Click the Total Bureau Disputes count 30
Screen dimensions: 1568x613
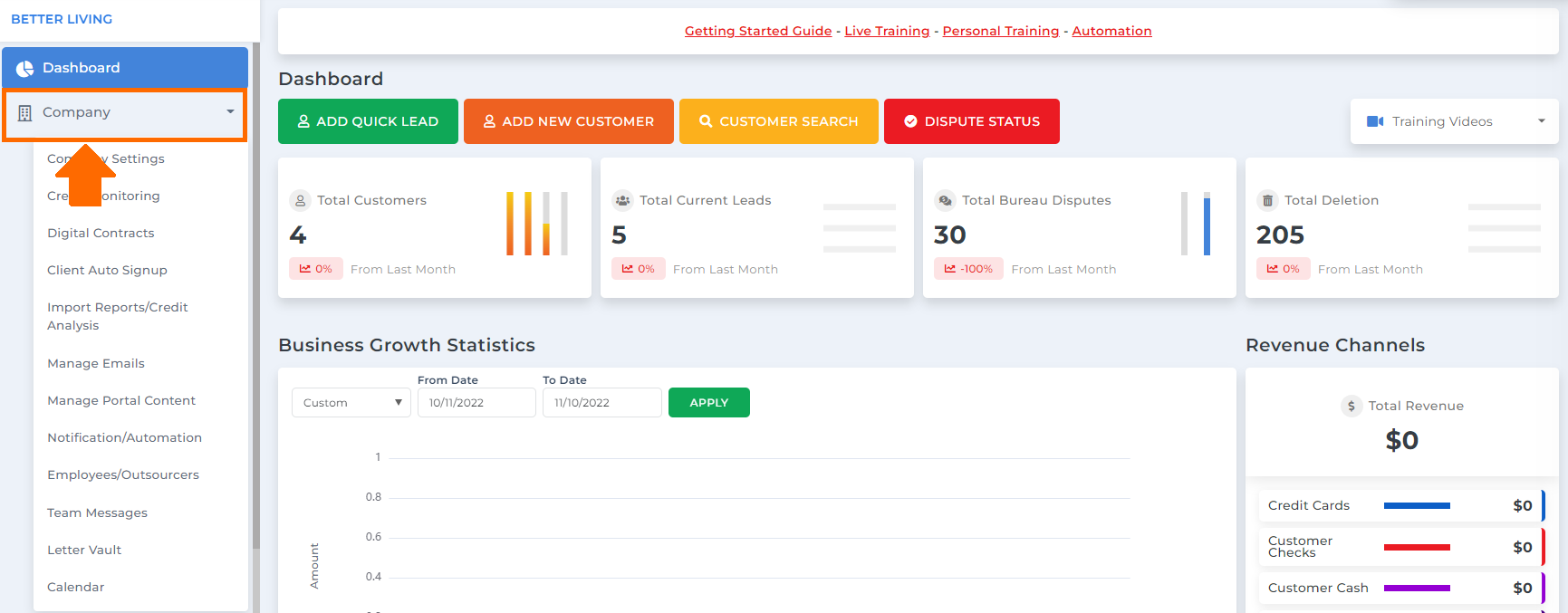coord(950,235)
